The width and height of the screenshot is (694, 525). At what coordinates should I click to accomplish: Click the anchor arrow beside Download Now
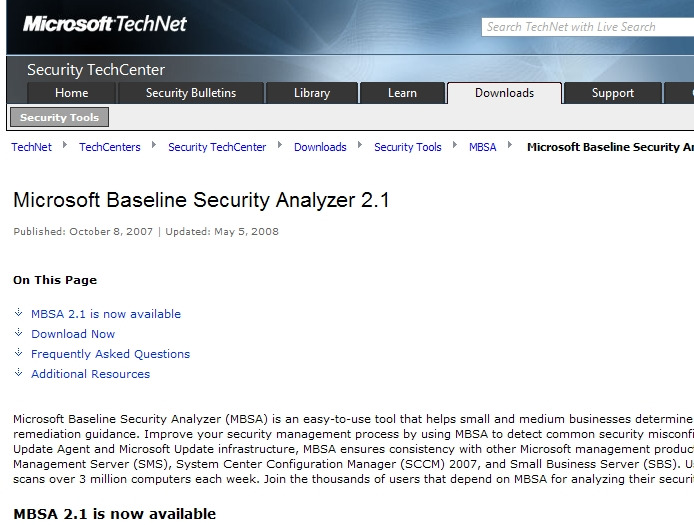(x=19, y=332)
